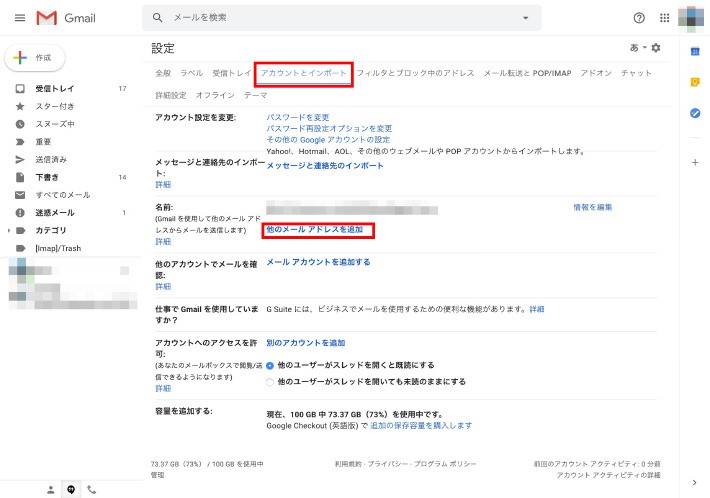The height and width of the screenshot is (498, 710).
Task: Click the inbox icon next to 受信トレイ
Action: 20,88
